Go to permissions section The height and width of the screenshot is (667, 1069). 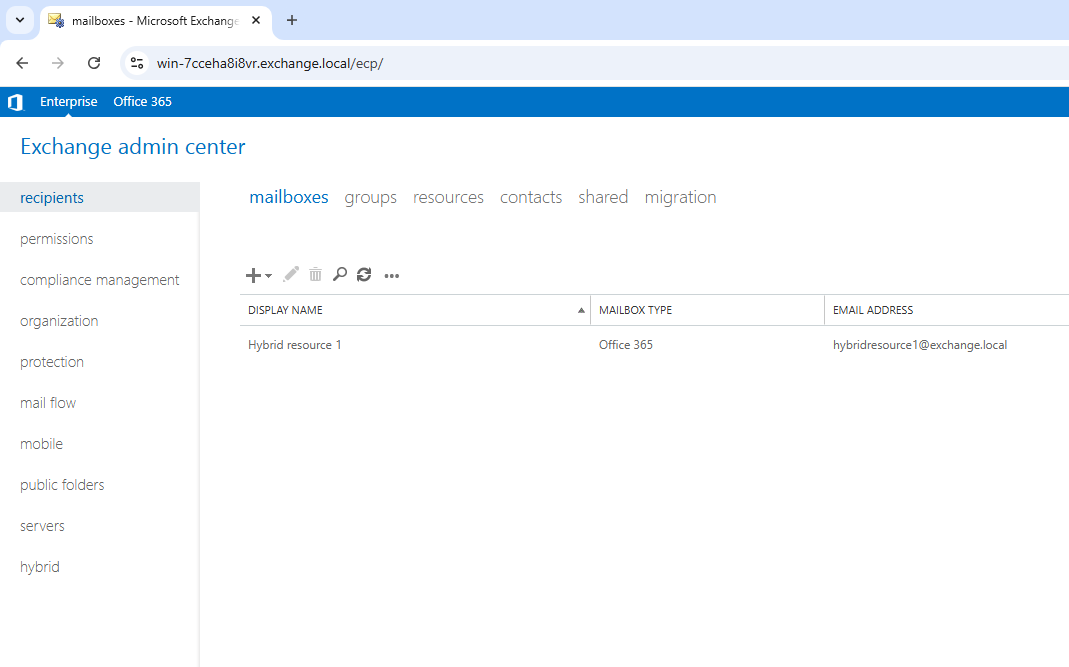pos(57,239)
